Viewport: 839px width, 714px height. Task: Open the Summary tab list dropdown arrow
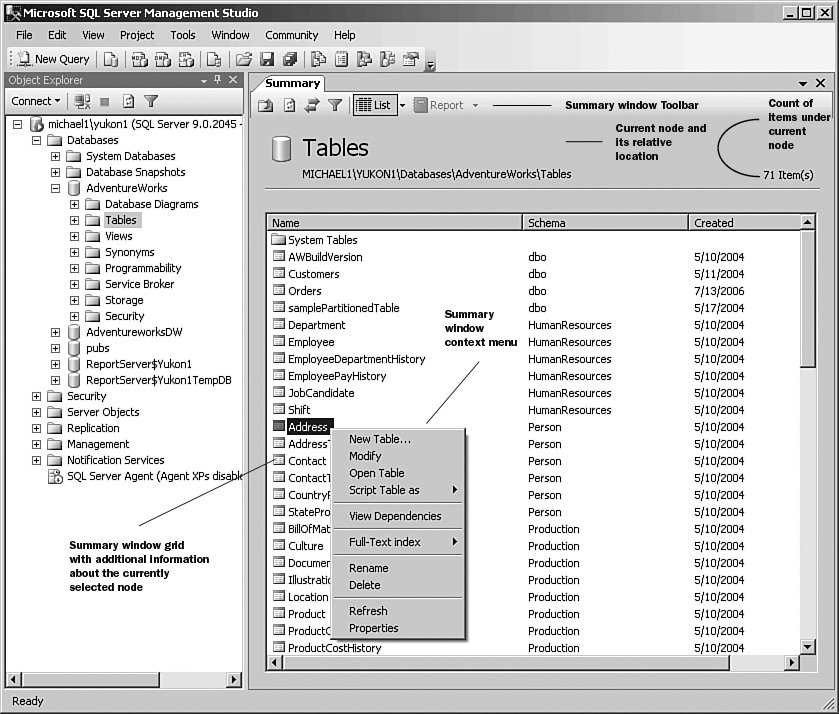[x=803, y=83]
